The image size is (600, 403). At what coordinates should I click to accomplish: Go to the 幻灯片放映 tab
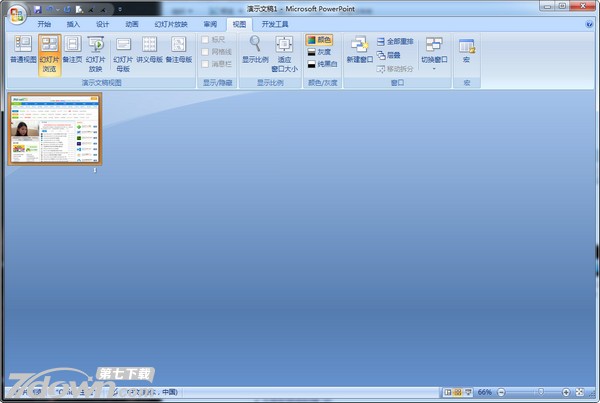(171, 24)
